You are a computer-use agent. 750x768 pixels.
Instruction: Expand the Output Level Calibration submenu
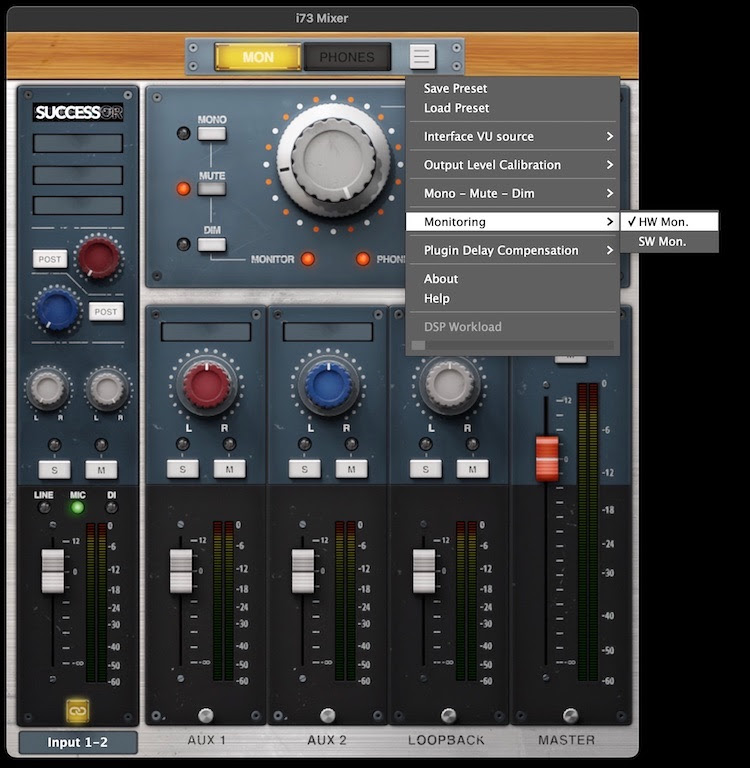point(512,165)
